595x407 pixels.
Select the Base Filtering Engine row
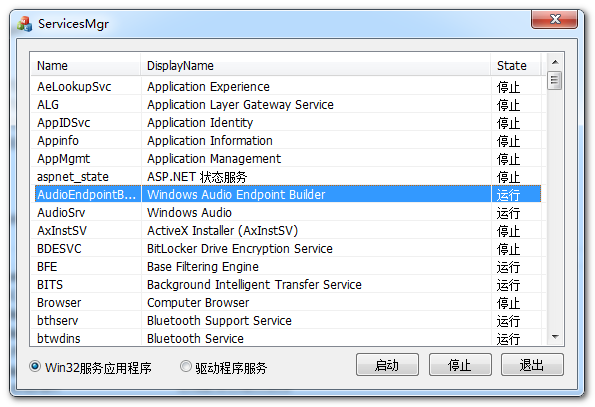pos(288,267)
